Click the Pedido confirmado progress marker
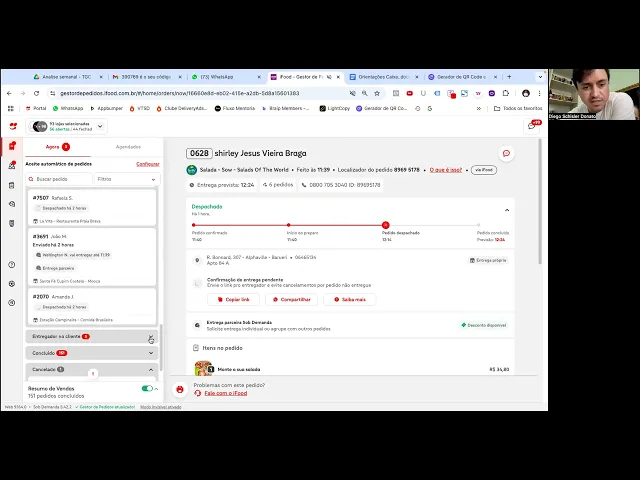 point(193,225)
